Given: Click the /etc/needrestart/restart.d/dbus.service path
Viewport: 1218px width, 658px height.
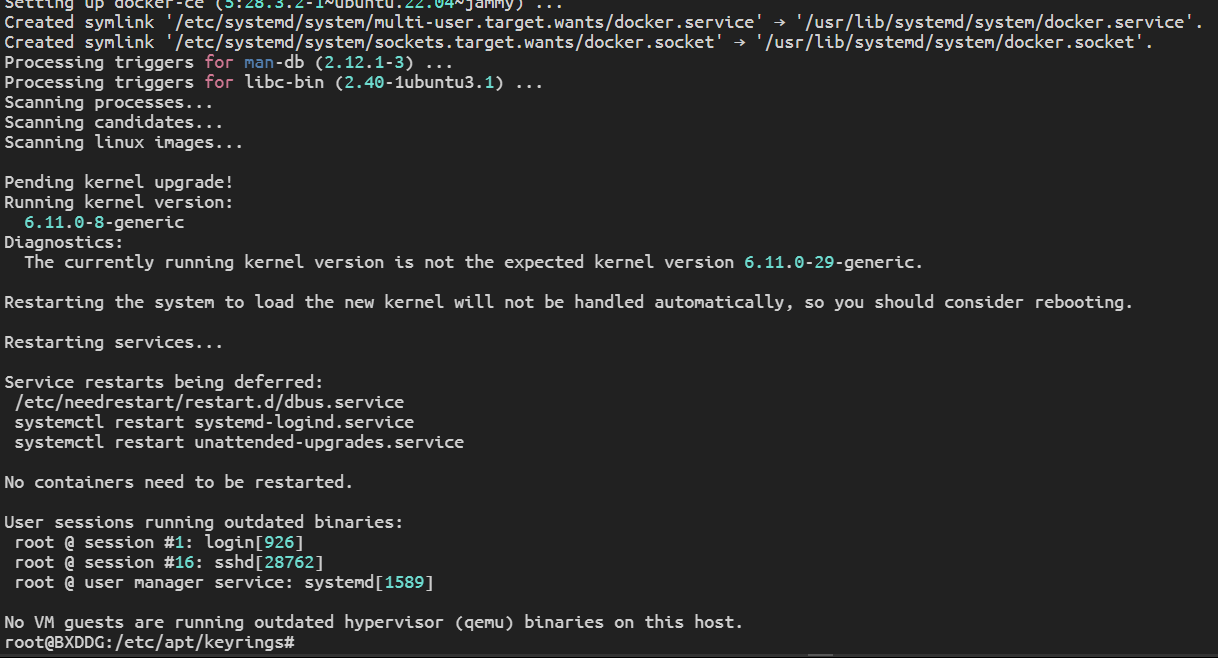Looking at the screenshot, I should 209,402.
